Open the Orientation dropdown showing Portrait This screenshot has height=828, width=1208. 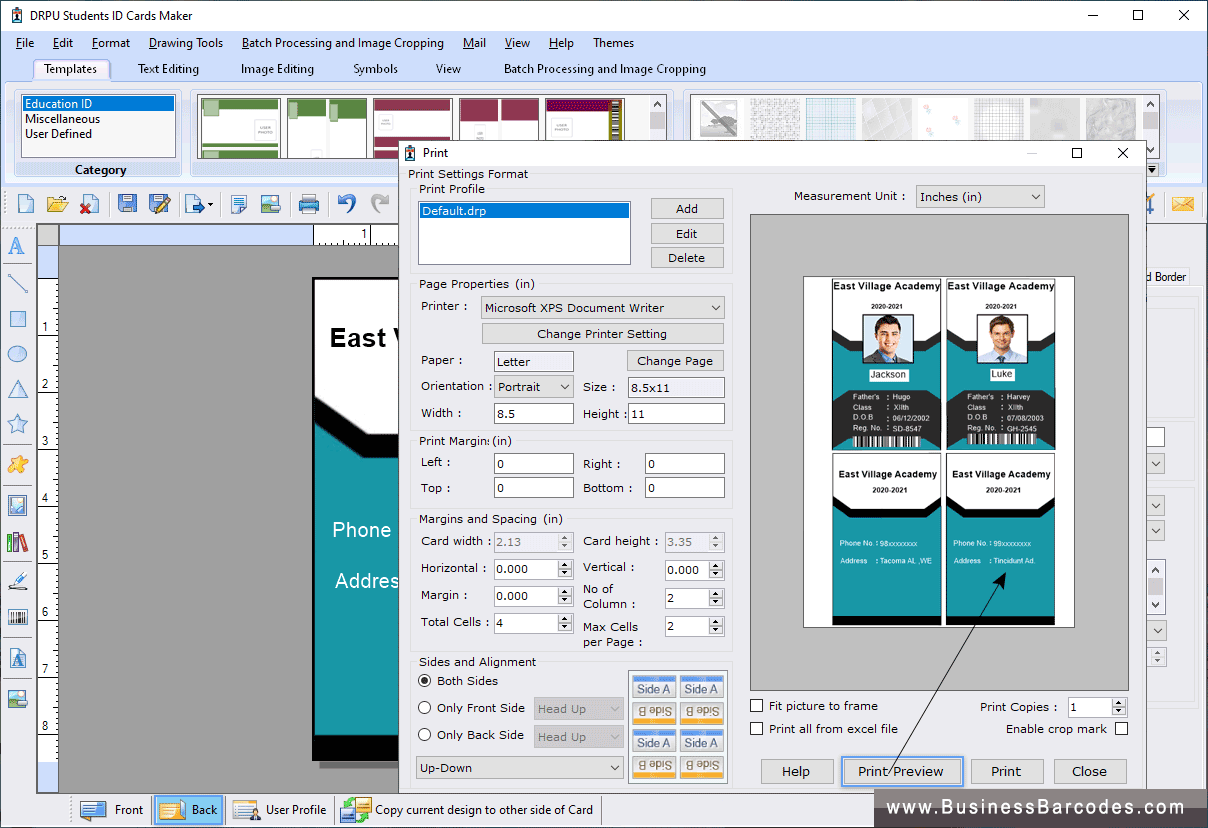533,386
